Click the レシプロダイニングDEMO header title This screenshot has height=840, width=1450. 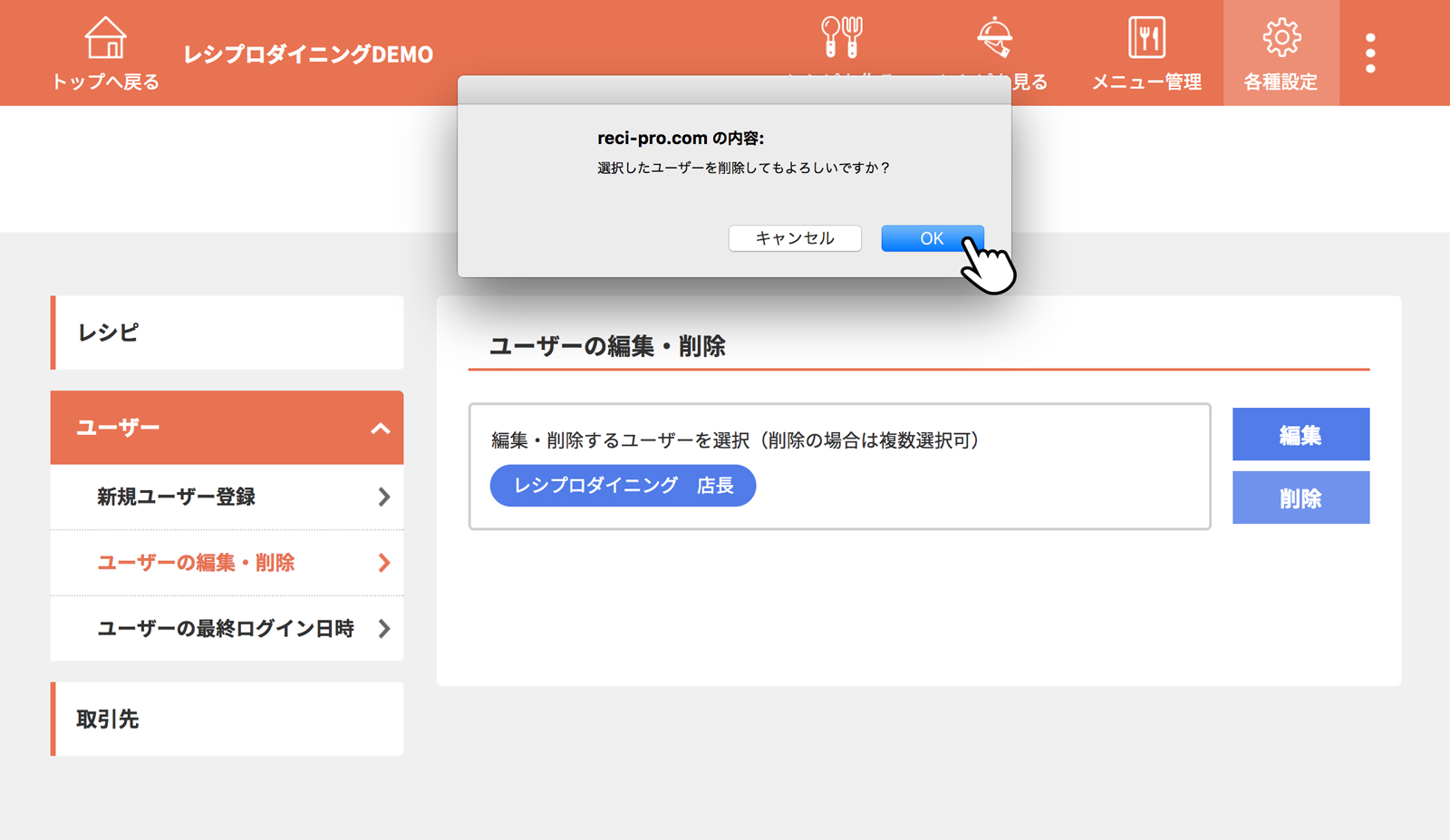click(308, 54)
